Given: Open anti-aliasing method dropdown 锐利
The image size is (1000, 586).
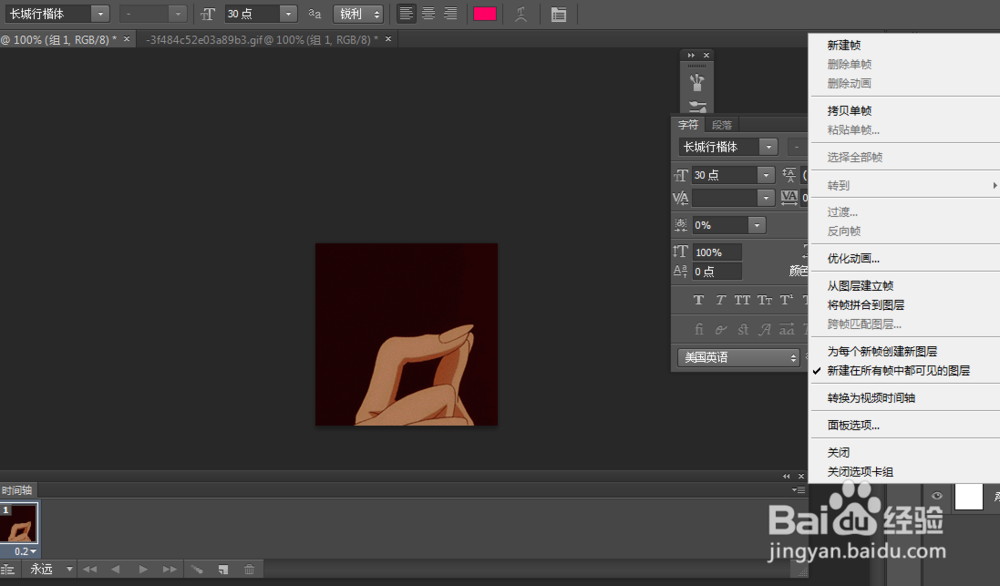Looking at the screenshot, I should pos(358,13).
